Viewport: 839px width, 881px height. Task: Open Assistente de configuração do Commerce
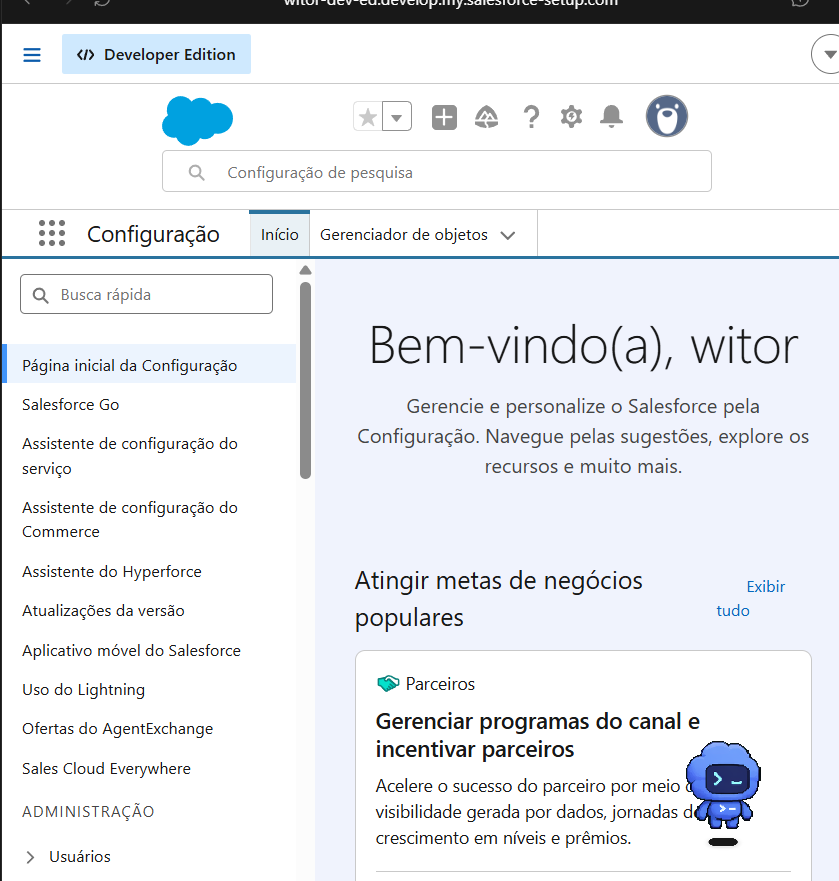(130, 520)
